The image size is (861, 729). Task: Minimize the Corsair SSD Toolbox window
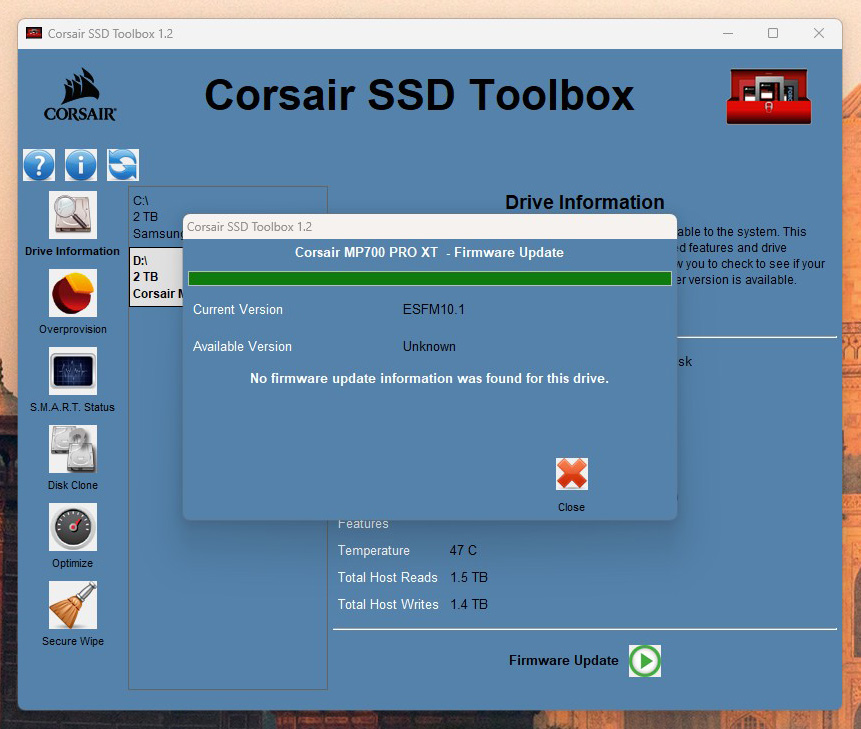click(727, 33)
